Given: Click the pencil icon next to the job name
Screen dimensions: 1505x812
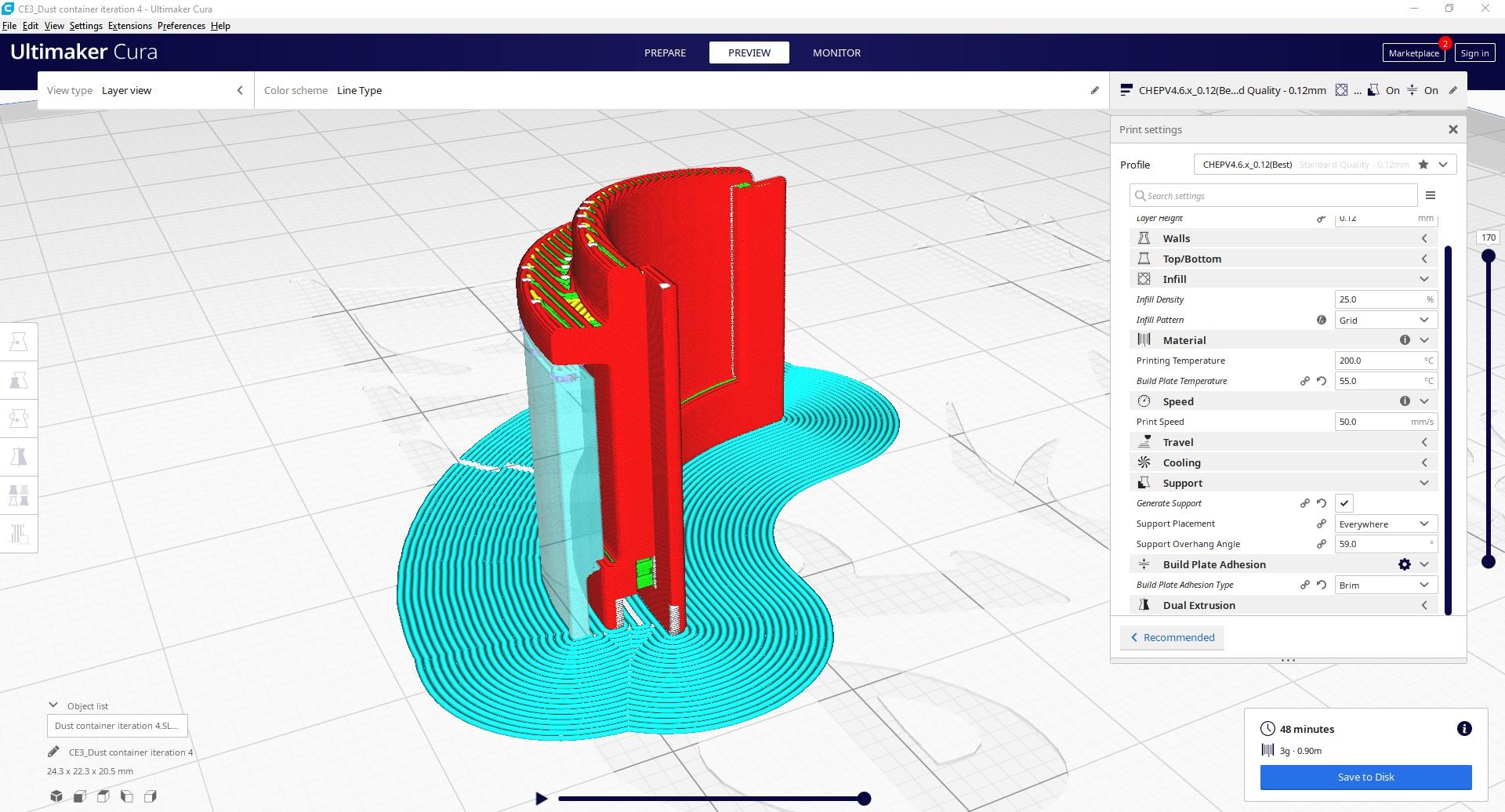Looking at the screenshot, I should [53, 752].
